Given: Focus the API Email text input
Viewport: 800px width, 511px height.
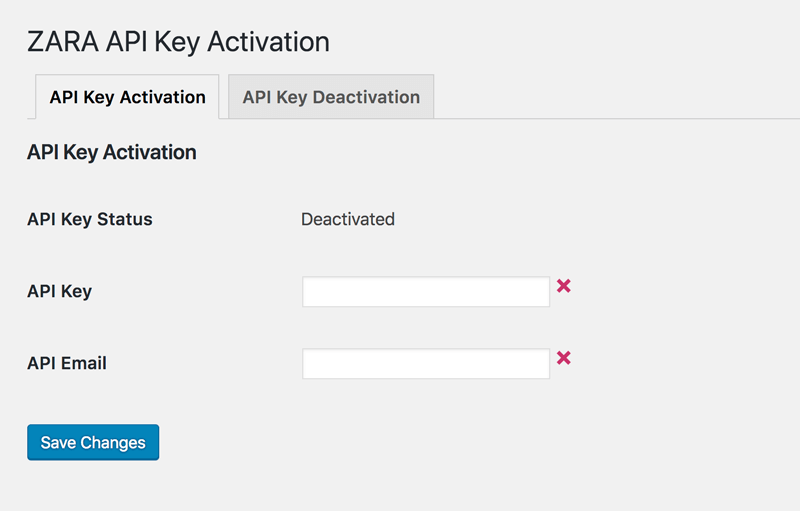Looking at the screenshot, I should (426, 364).
